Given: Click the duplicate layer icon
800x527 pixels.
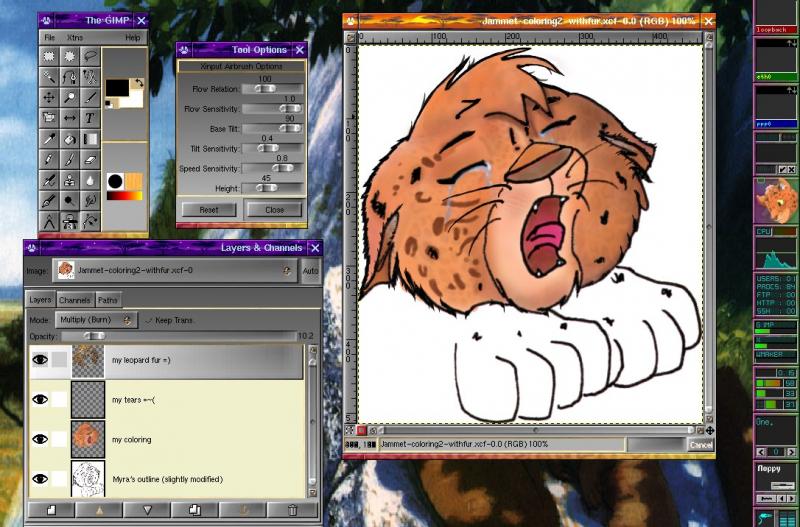Looking at the screenshot, I should tap(196, 510).
